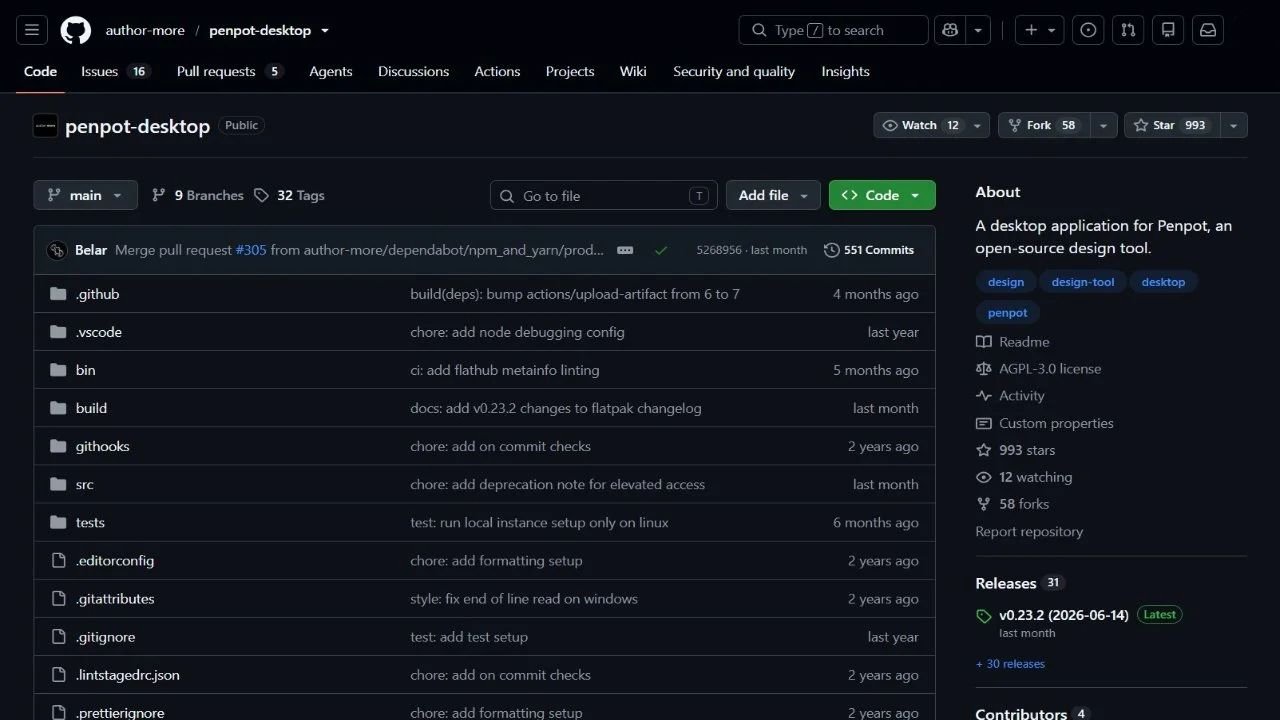Go to GitHub homepage via Octocat logo

coord(76,30)
